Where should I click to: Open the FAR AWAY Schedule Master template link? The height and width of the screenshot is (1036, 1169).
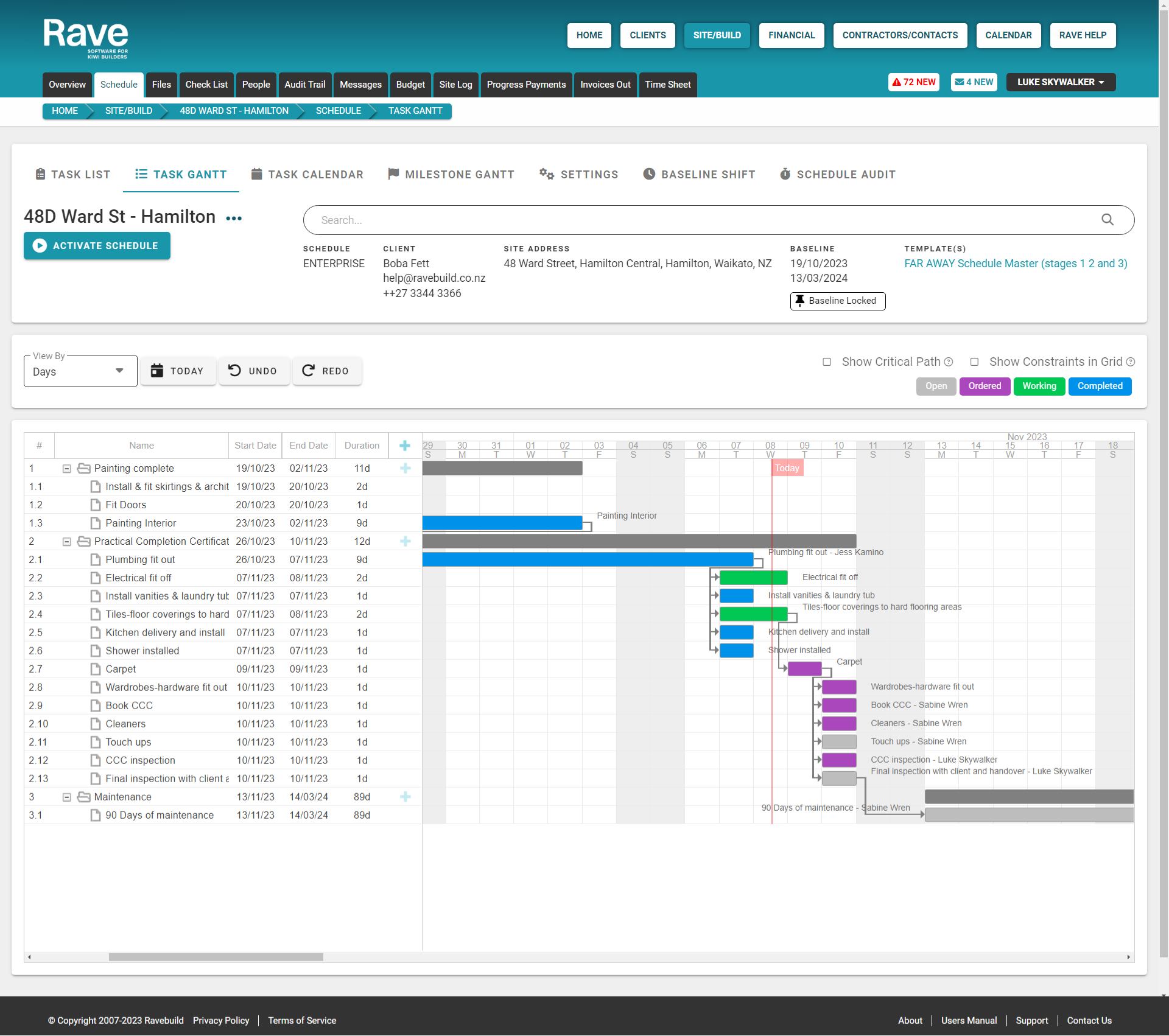pos(1016,263)
